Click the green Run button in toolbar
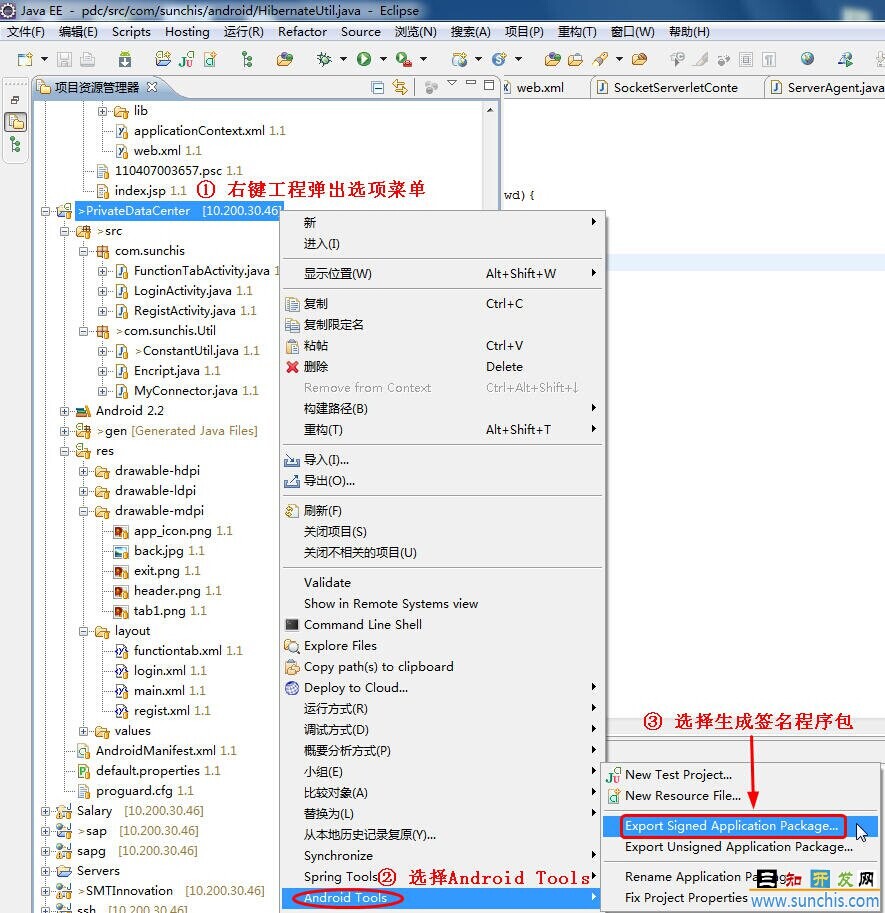885x913 pixels. [x=364, y=59]
